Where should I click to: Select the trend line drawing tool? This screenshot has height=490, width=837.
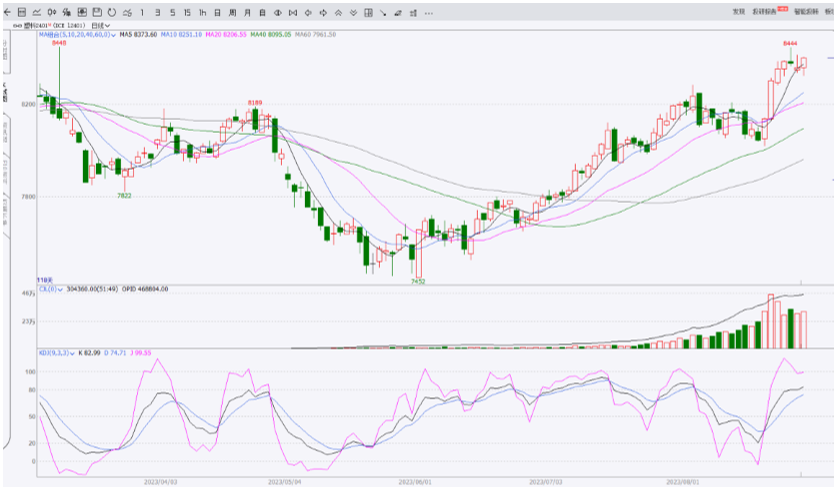pyautogui.click(x=383, y=12)
